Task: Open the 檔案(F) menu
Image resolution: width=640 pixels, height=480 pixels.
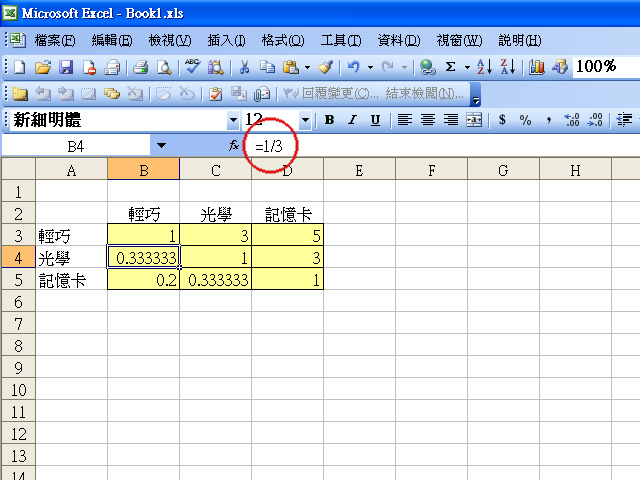Action: coord(55,40)
